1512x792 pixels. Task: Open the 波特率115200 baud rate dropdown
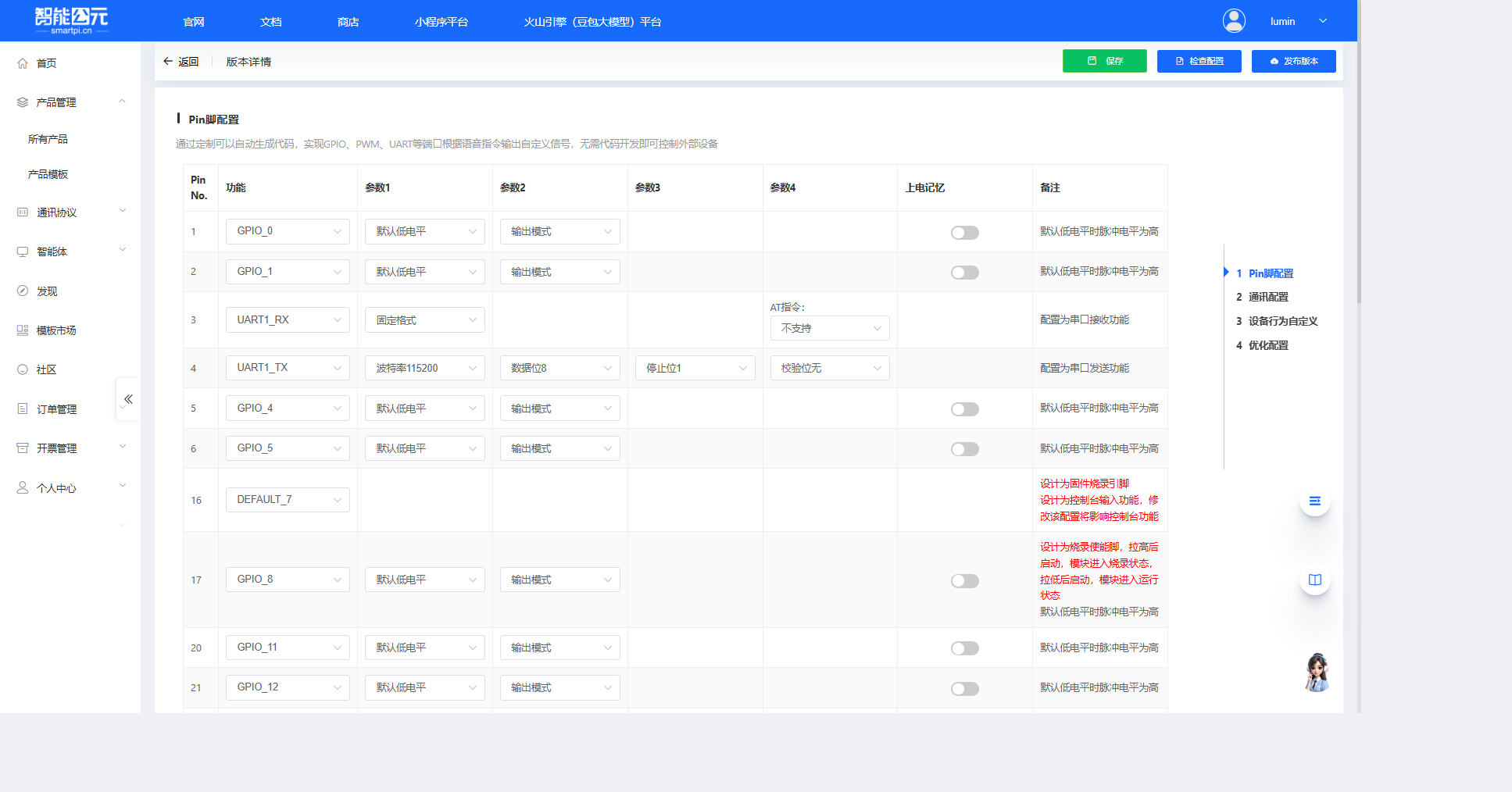[x=424, y=368]
